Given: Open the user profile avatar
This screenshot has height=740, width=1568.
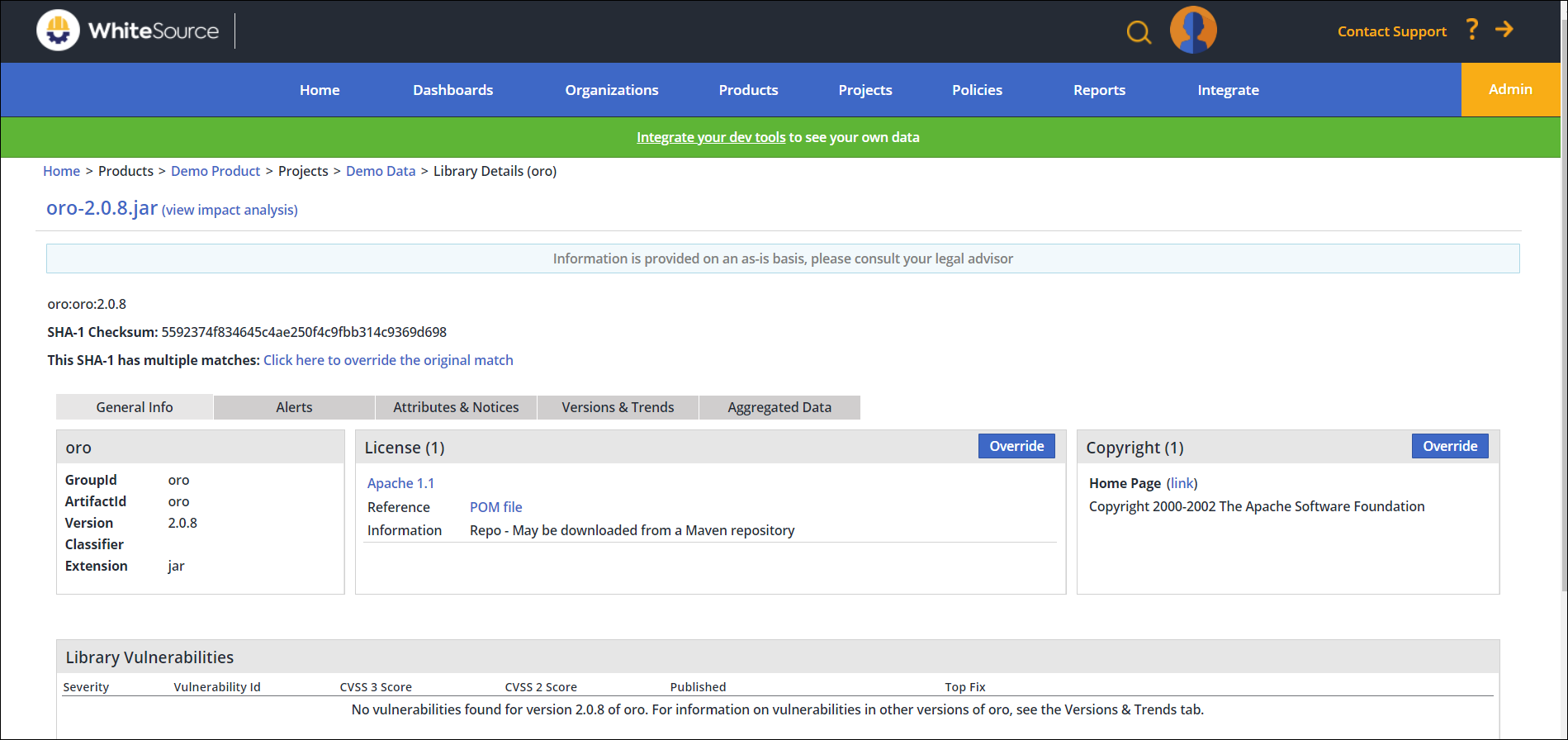Looking at the screenshot, I should tap(1192, 31).
